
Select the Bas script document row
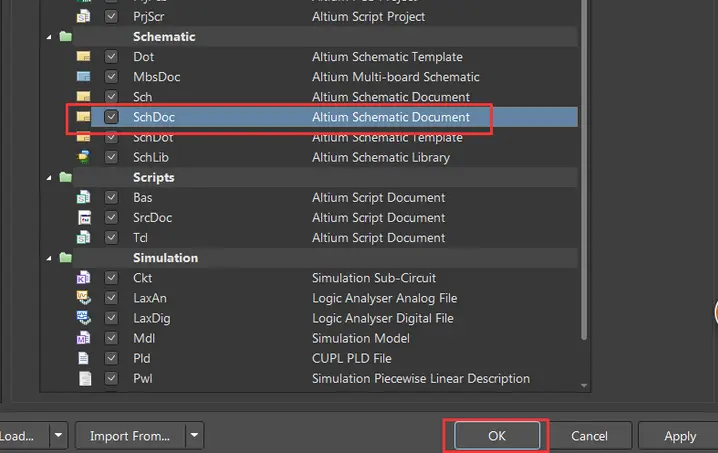(326, 197)
